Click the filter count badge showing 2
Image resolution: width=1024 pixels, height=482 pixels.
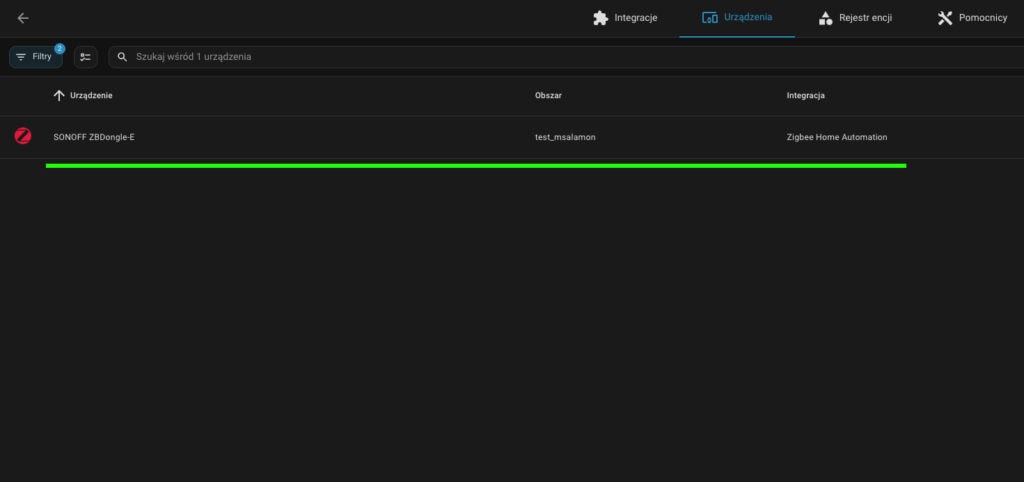59,48
